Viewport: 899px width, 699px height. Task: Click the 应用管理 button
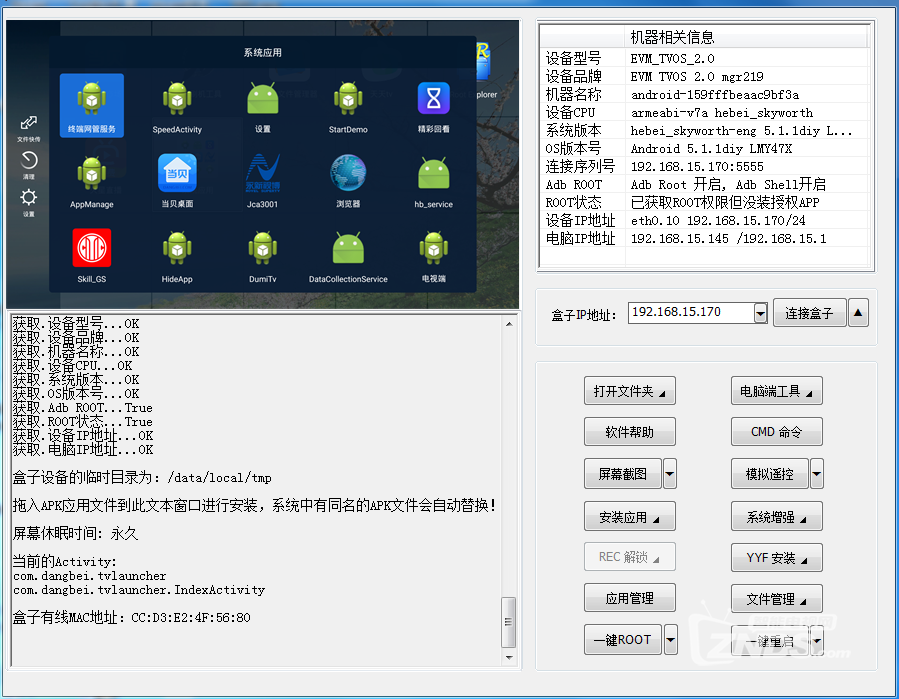[630, 598]
